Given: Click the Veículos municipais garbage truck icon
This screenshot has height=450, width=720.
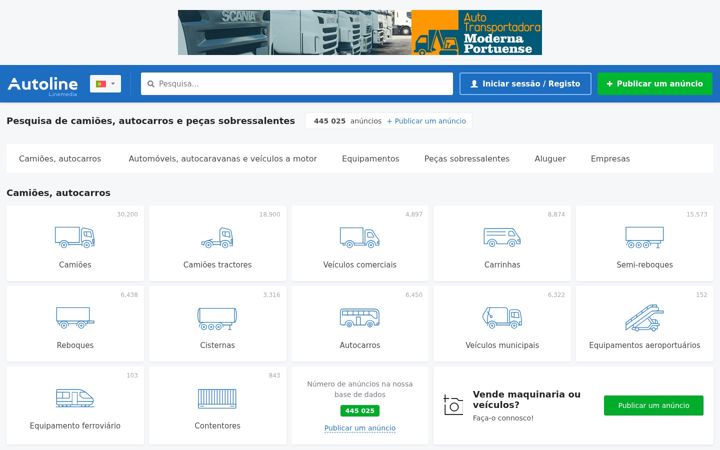Looking at the screenshot, I should pos(502,318).
